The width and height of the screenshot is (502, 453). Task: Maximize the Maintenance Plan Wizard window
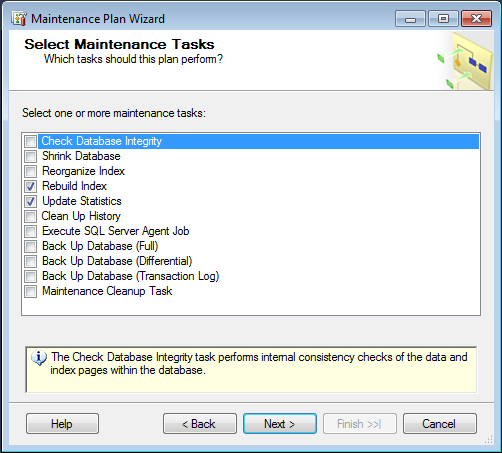click(443, 19)
